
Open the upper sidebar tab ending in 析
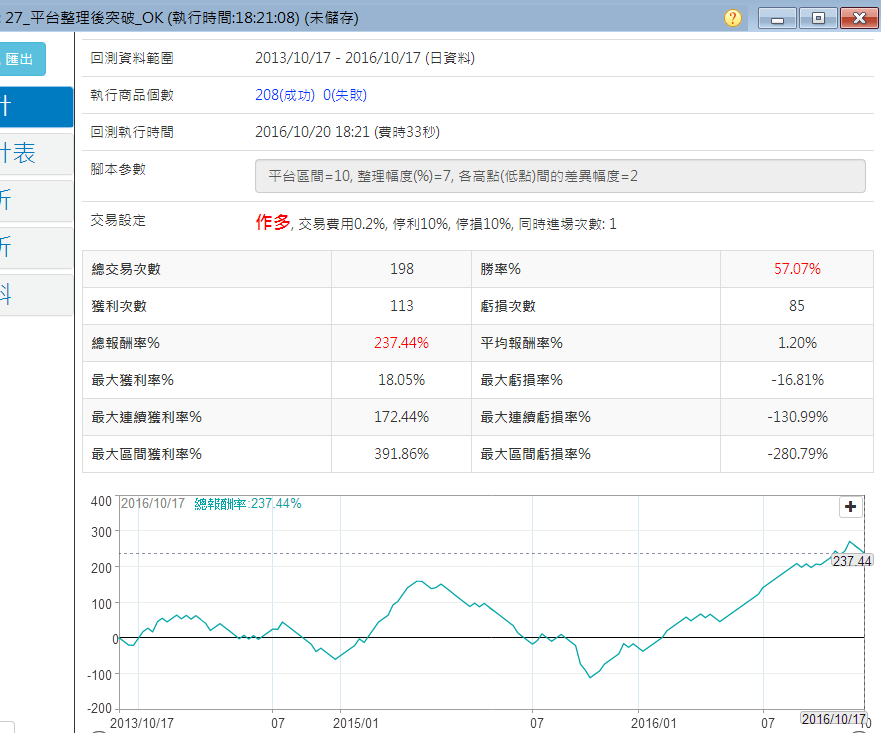coord(35,200)
